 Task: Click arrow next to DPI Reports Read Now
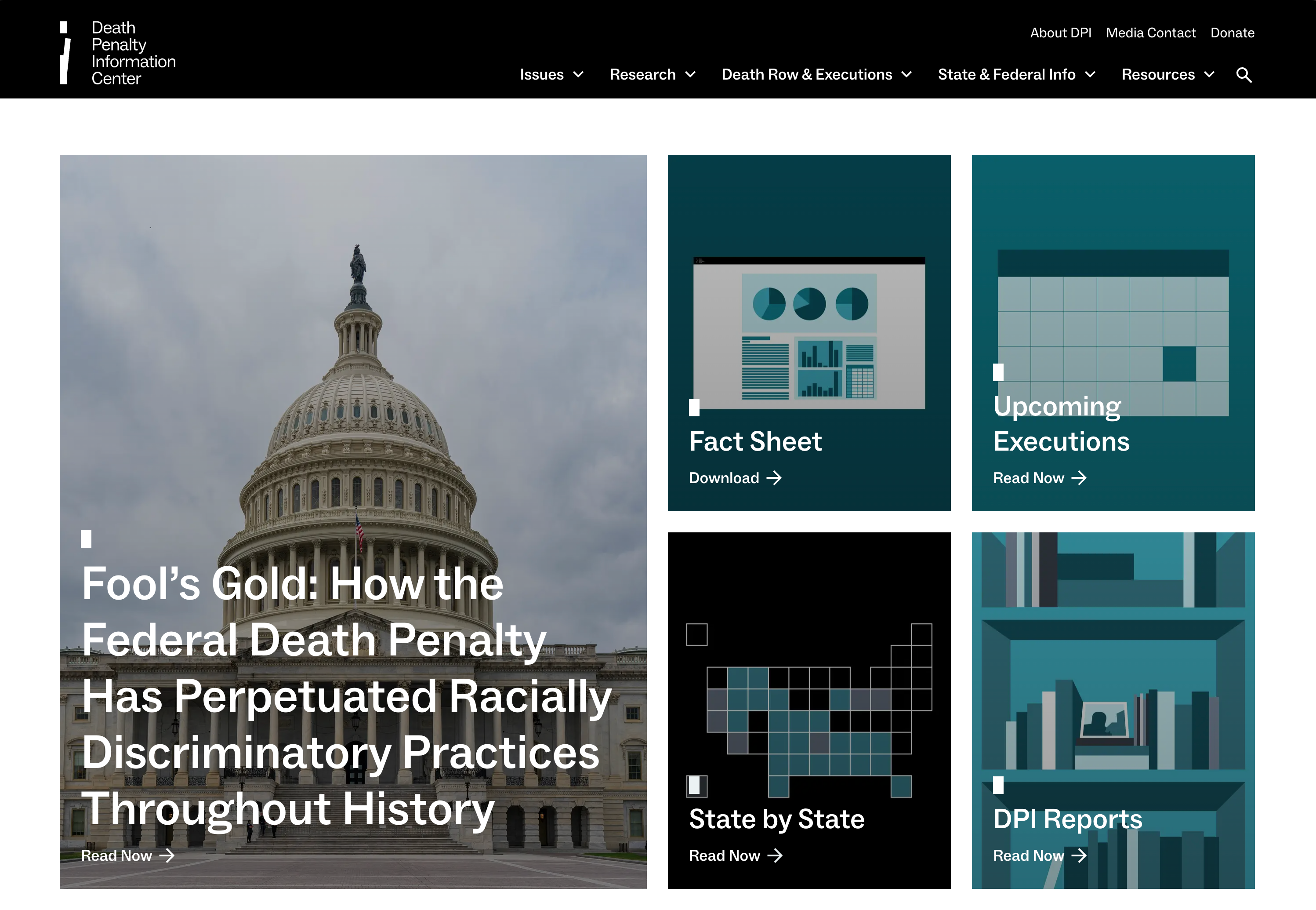[x=1078, y=855]
